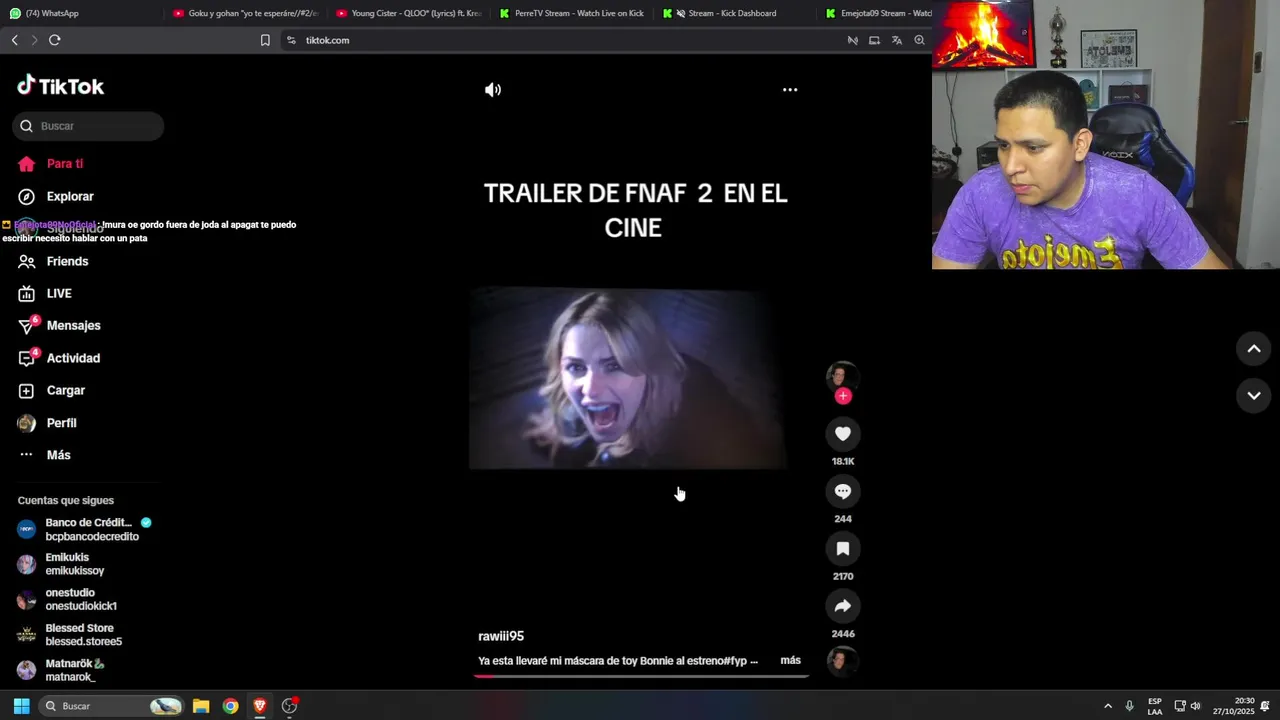Image resolution: width=1280 pixels, height=720 pixels.
Task: Click the taskbar Buscar search box
Action: coord(112,706)
